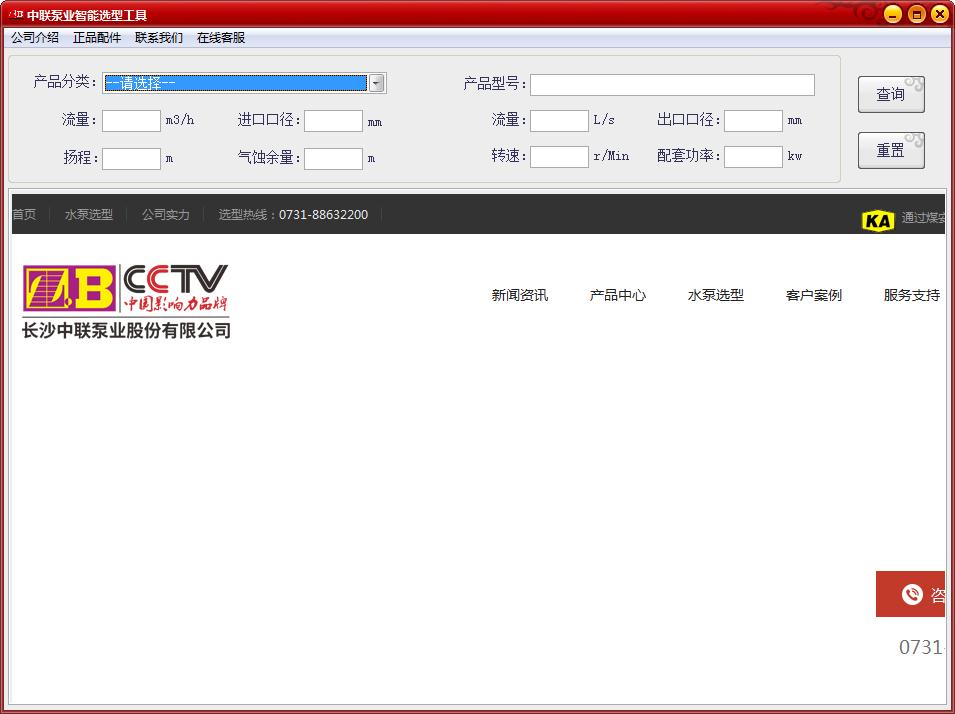Click the KA certification badge icon
Screen dimensions: 955x714
pos(877,220)
